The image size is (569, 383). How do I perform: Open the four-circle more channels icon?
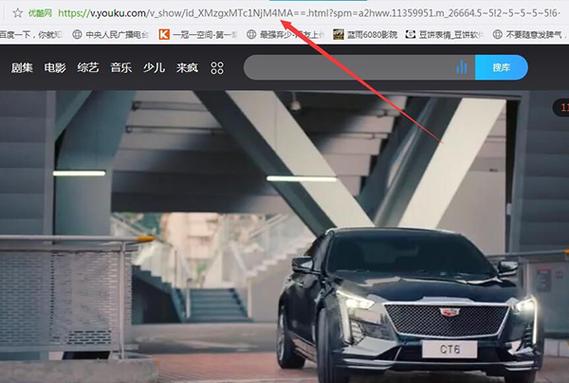[217, 68]
